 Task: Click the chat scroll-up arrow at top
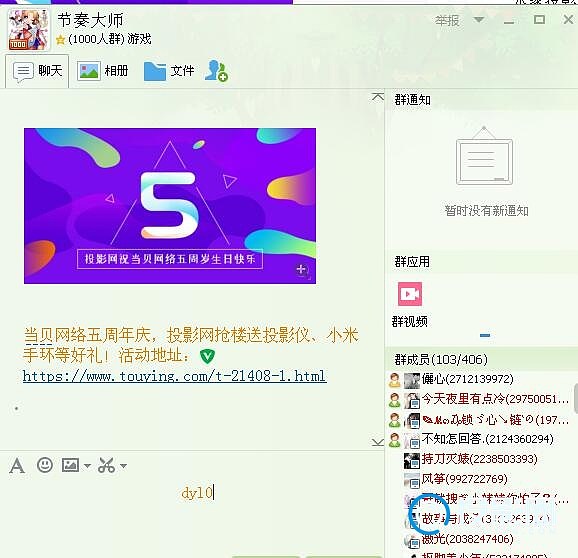pos(377,97)
